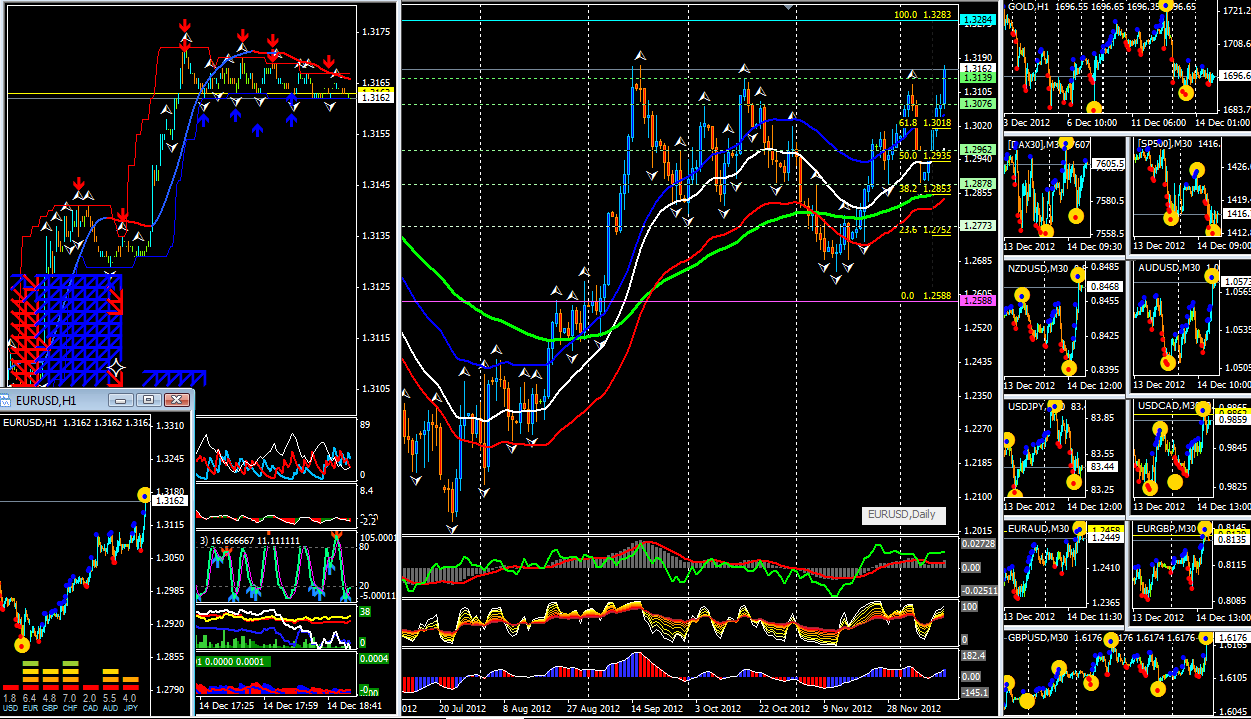Click yellow circle low marker on EURUSD,H1 chart
This screenshot has width=1251, height=719.
pos(22,644)
